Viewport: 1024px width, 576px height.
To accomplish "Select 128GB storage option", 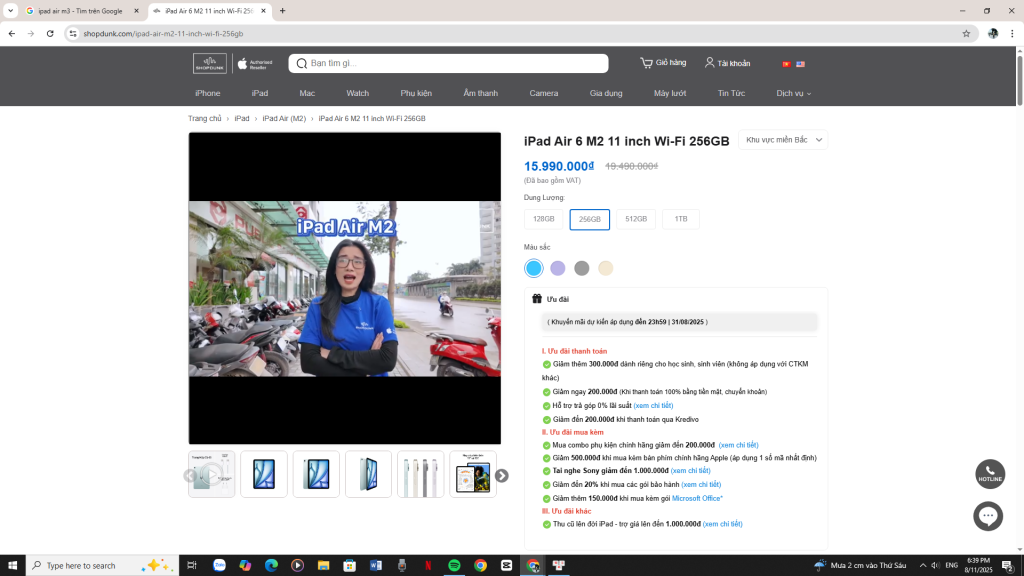I will tap(543, 219).
